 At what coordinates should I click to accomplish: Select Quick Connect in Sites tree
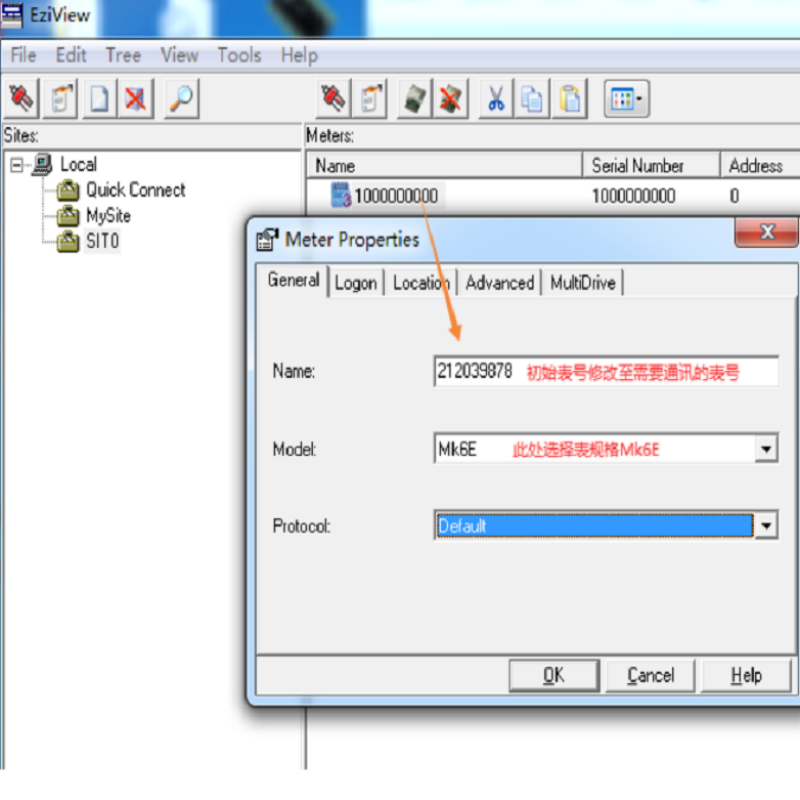[x=135, y=190]
